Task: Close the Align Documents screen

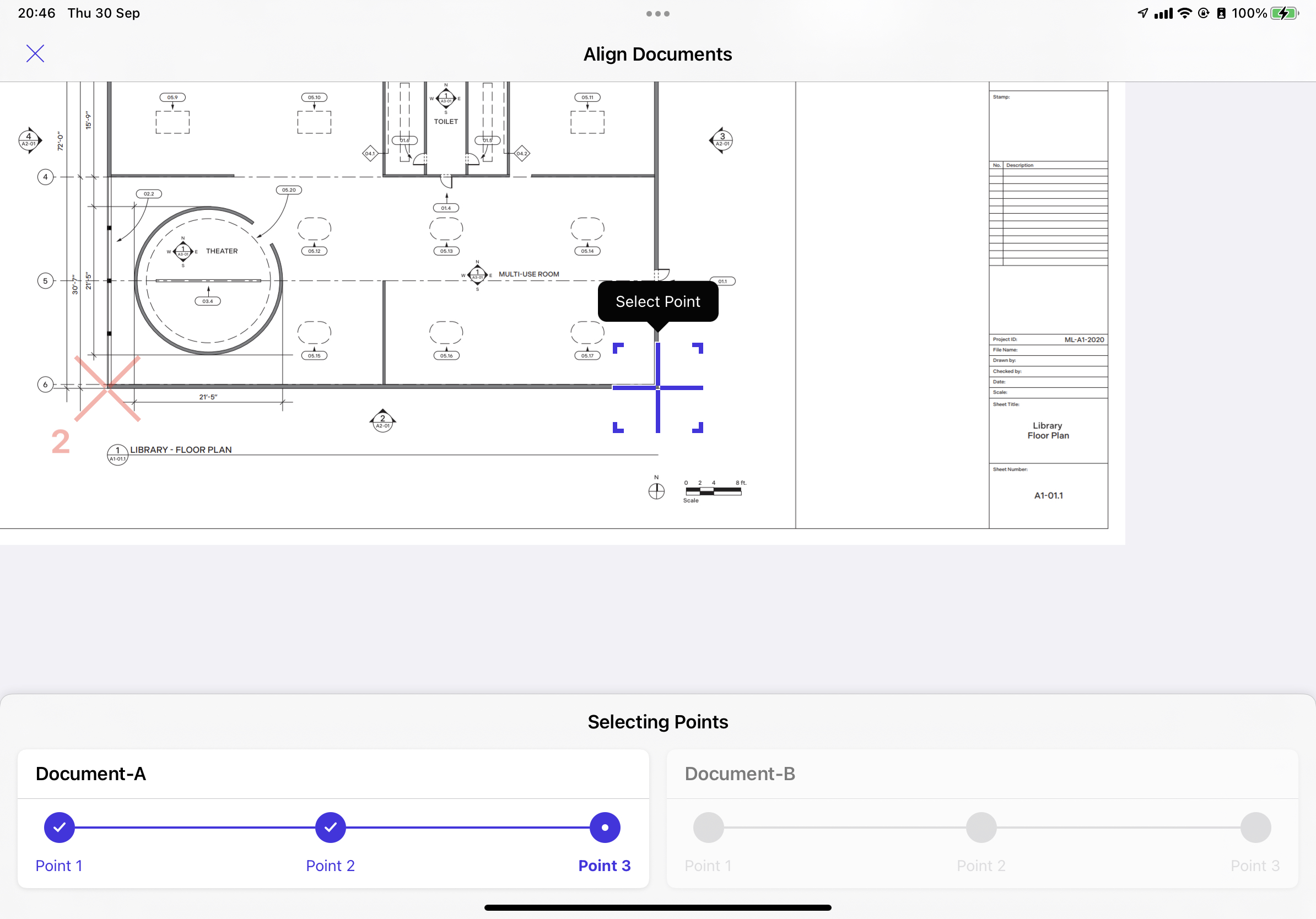Action: [35, 54]
